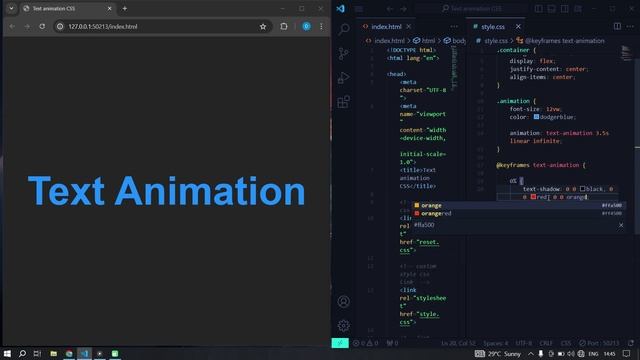Screen dimensions: 640x360
Task: Open the browser profile avatar
Action: point(306,27)
